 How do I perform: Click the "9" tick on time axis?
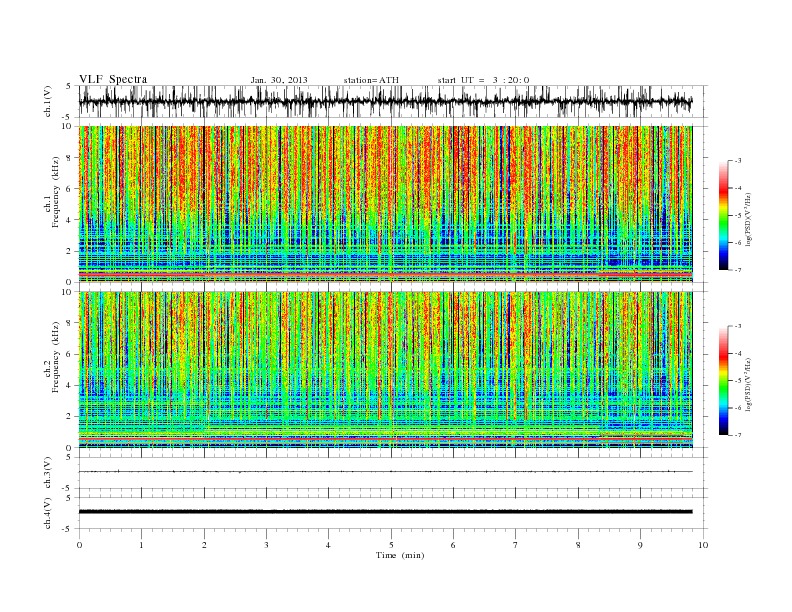(640, 545)
